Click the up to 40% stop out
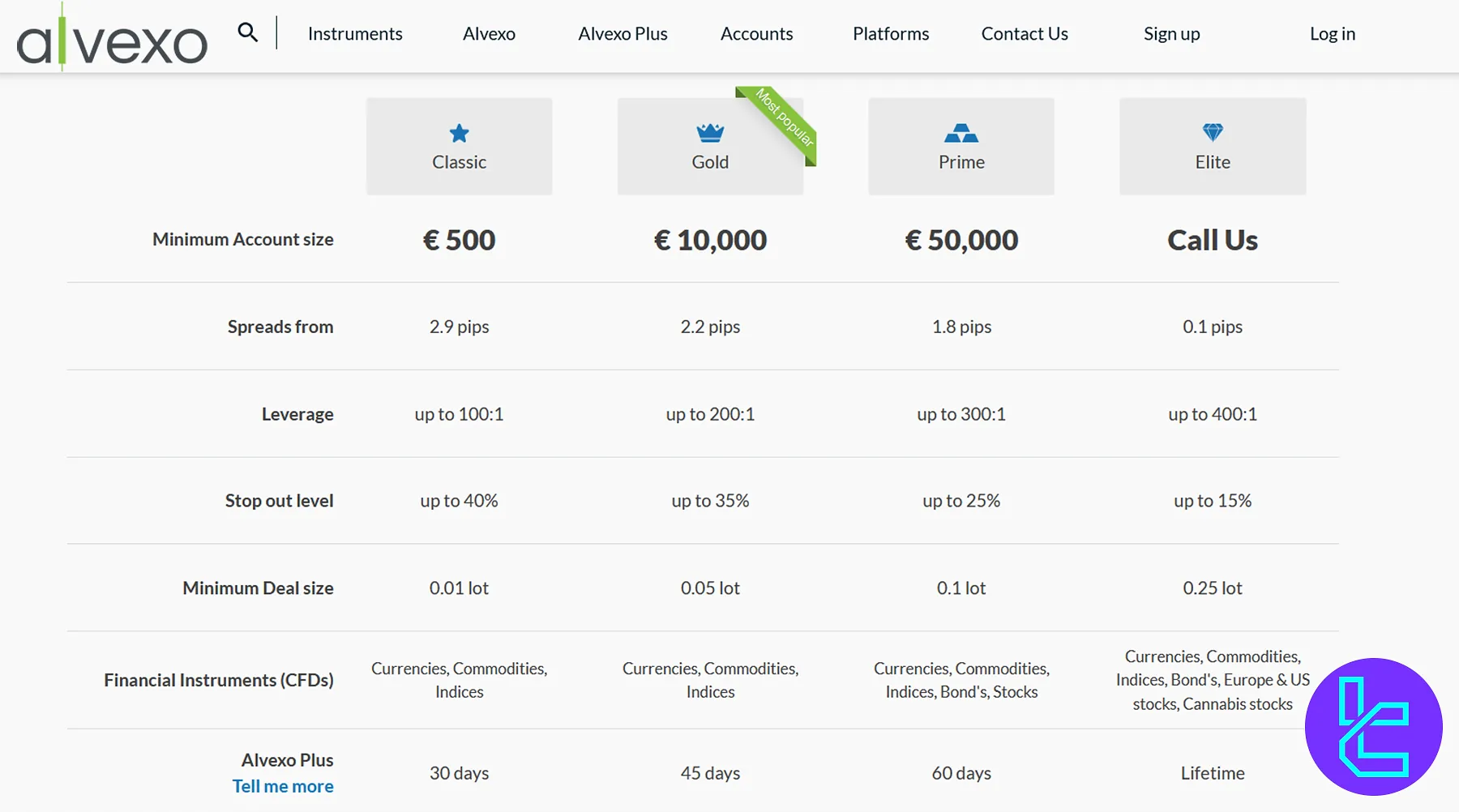This screenshot has height=812, width=1459. coord(460,501)
